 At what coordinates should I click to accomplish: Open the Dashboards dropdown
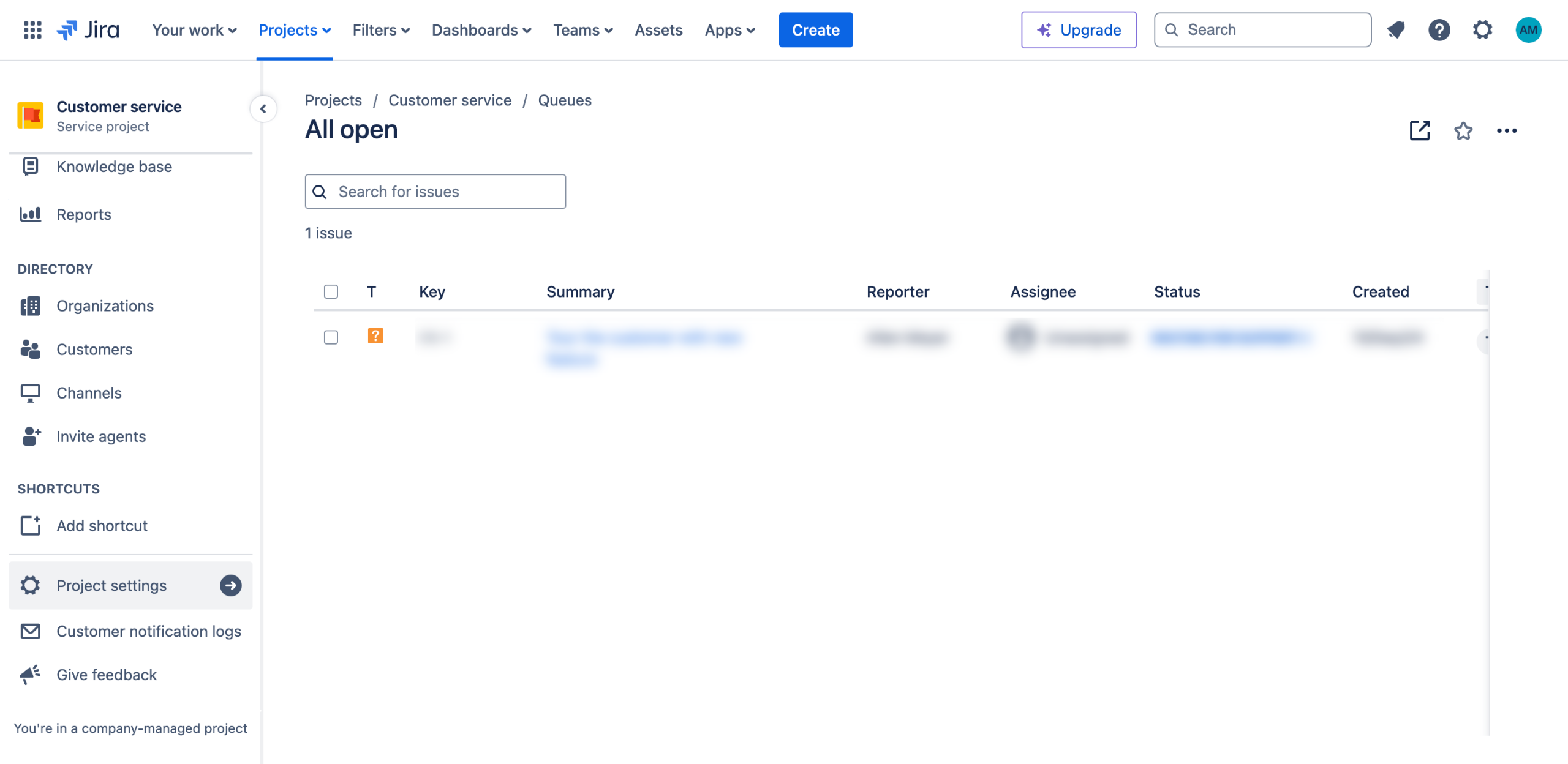tap(481, 29)
